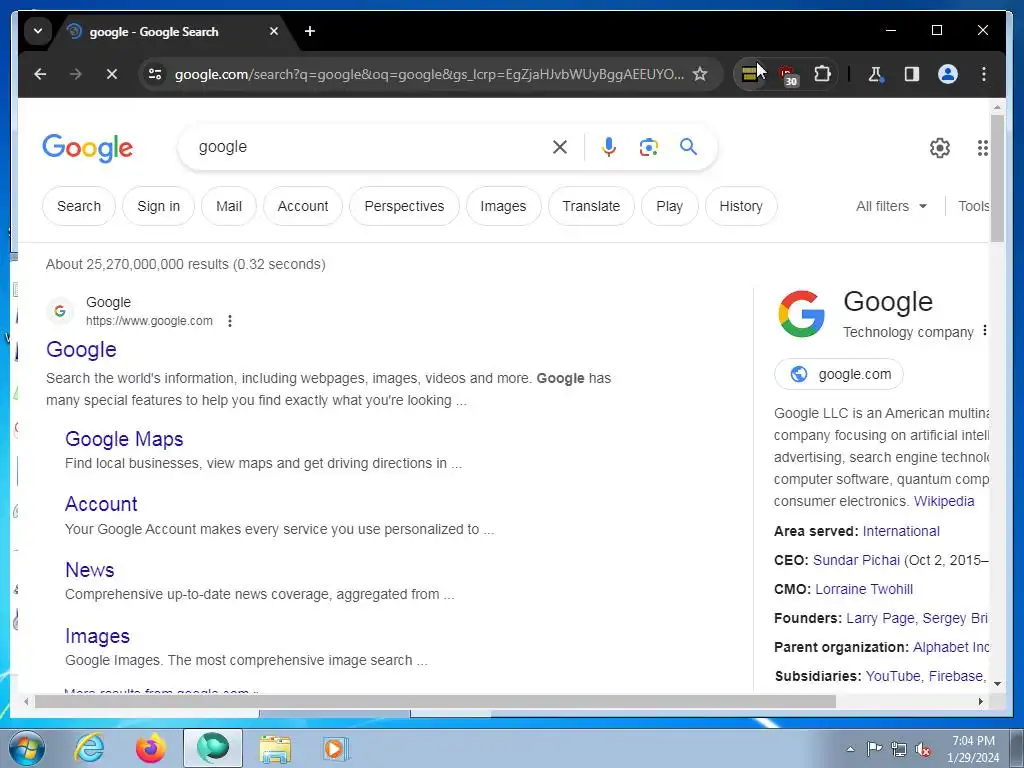Open options for the google.com result

pyautogui.click(x=230, y=321)
